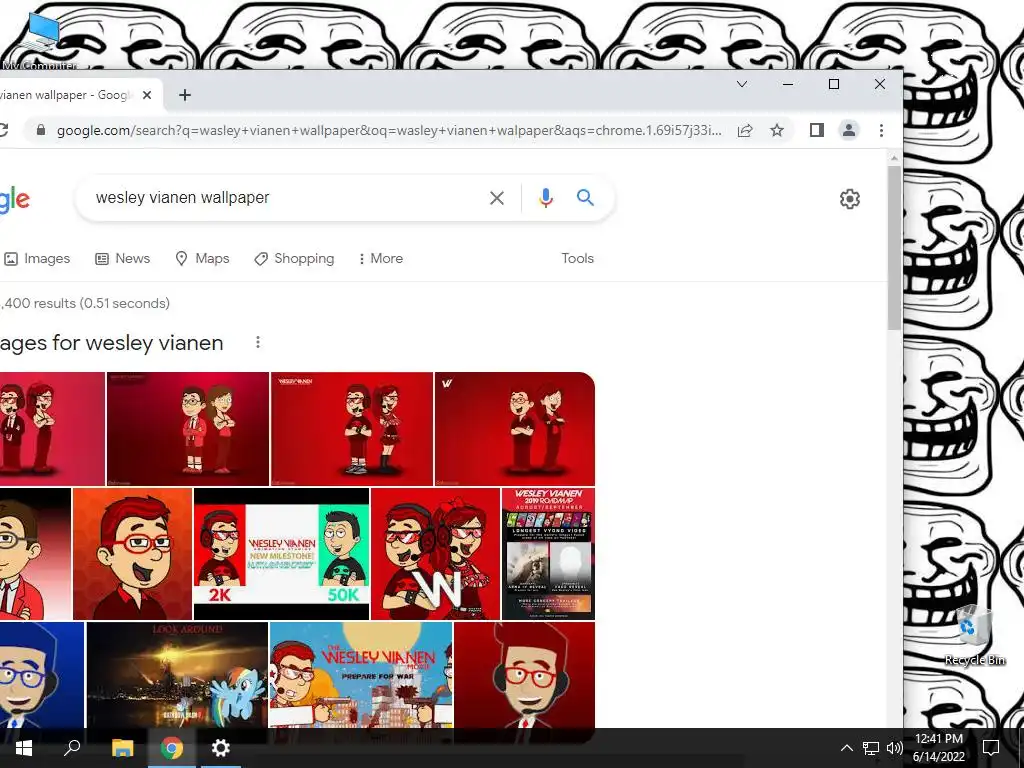Image resolution: width=1024 pixels, height=768 pixels.
Task: Open File Explorer from the taskbar
Action: point(122,748)
